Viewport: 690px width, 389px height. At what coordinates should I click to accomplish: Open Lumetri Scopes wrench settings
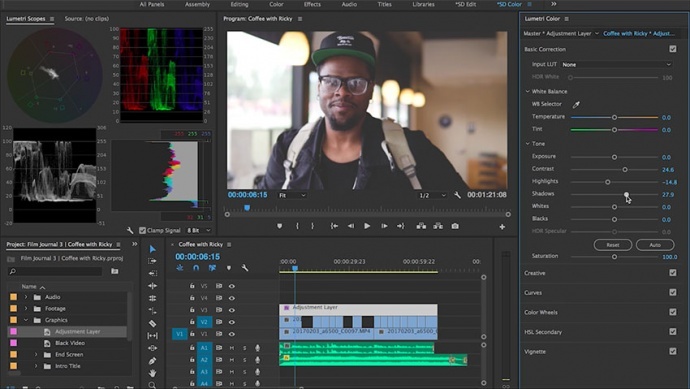[130, 230]
